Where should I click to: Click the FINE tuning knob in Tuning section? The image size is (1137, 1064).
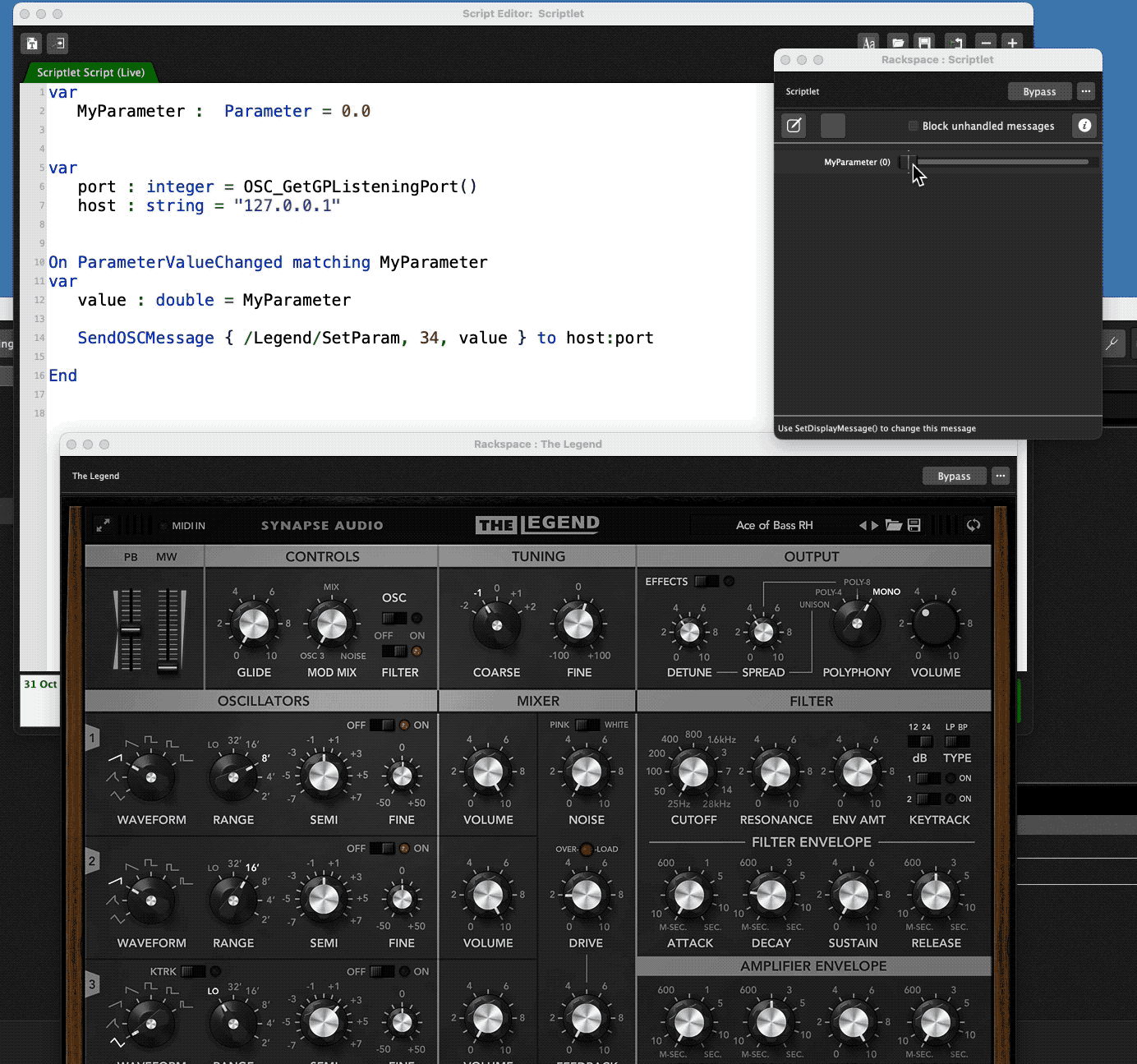tap(578, 625)
